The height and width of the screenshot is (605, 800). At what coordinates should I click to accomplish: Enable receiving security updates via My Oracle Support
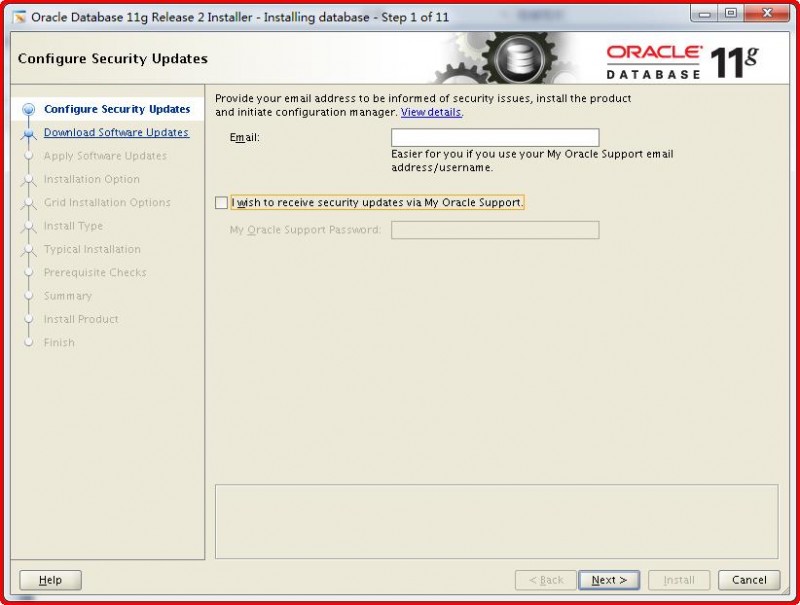(221, 202)
